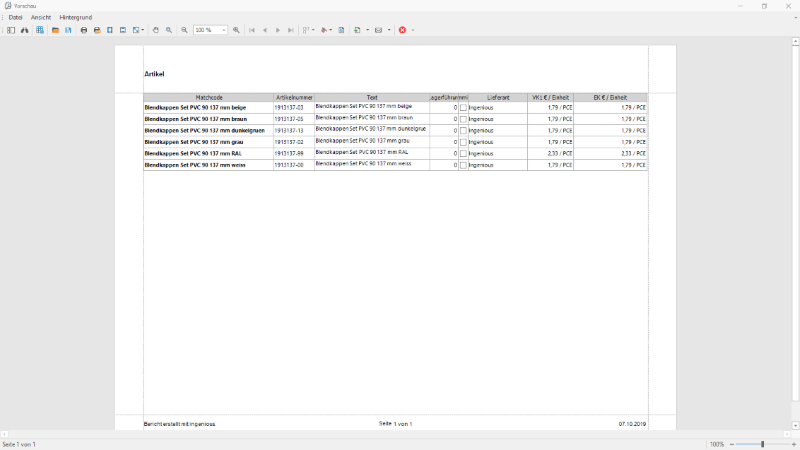The image size is (800, 450).
Task: Expand the email format dropdown arrow
Action: tap(389, 30)
